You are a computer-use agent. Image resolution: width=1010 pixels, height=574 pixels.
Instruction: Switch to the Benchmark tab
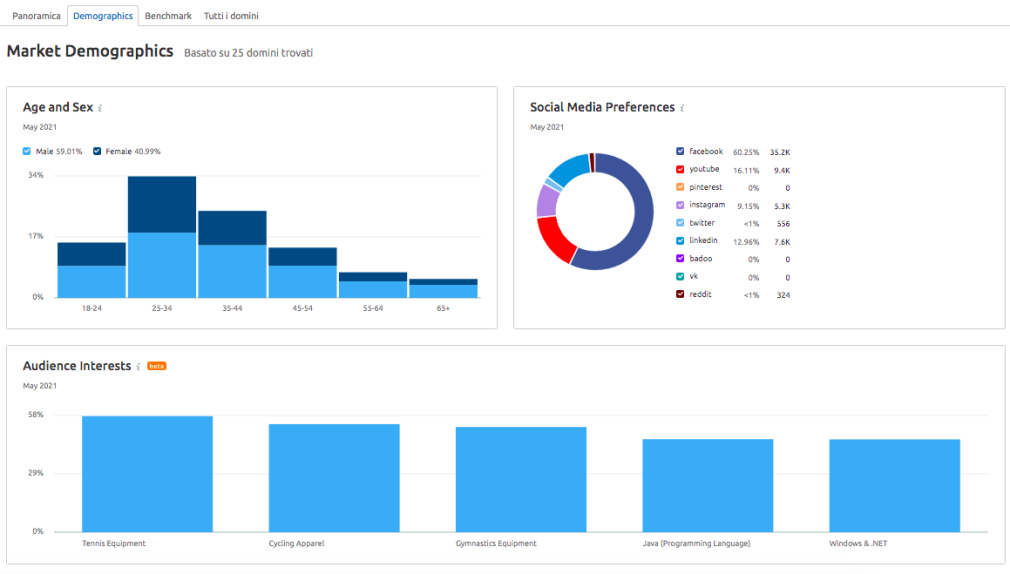(x=168, y=15)
